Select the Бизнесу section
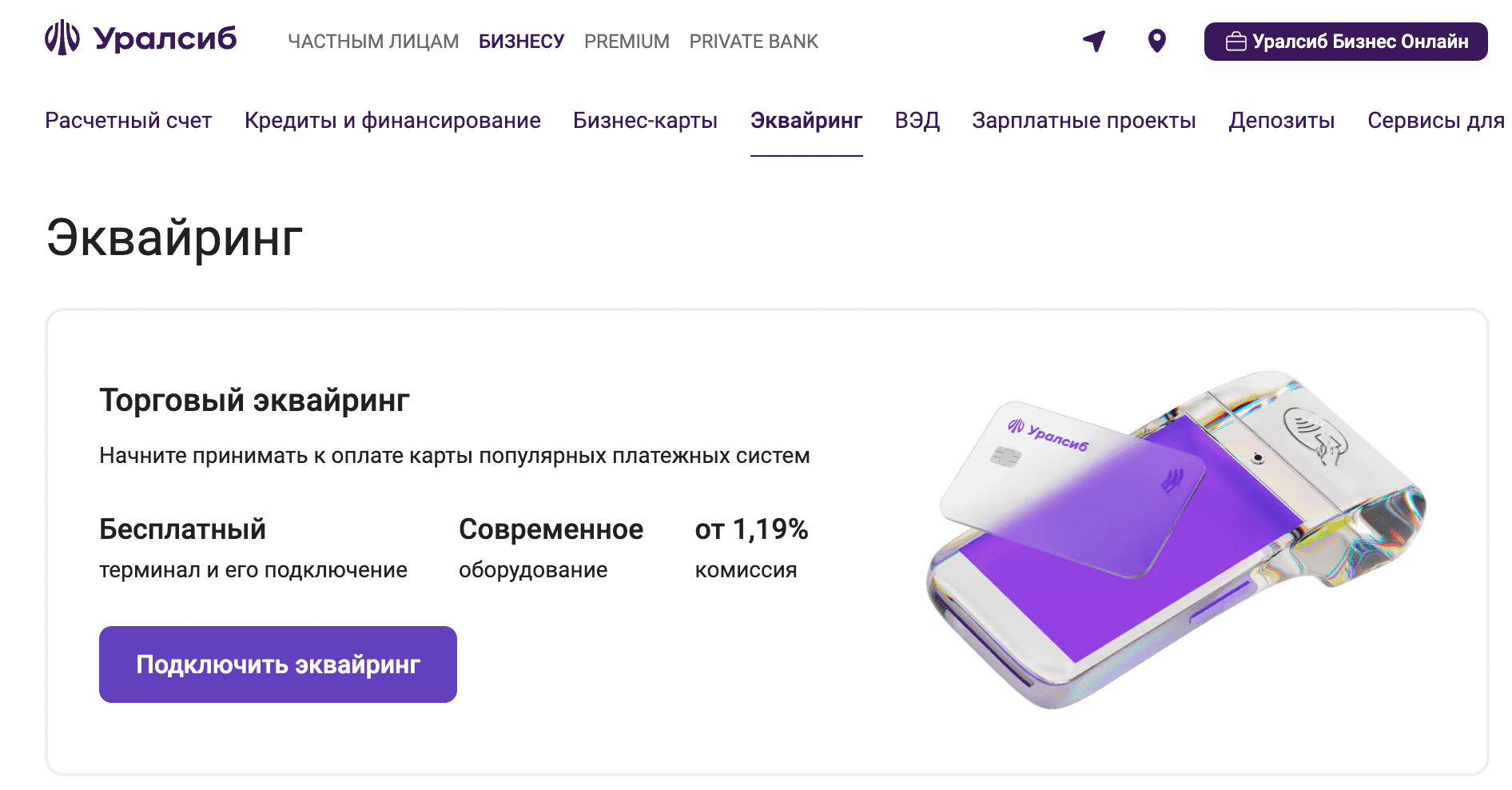 [521, 42]
